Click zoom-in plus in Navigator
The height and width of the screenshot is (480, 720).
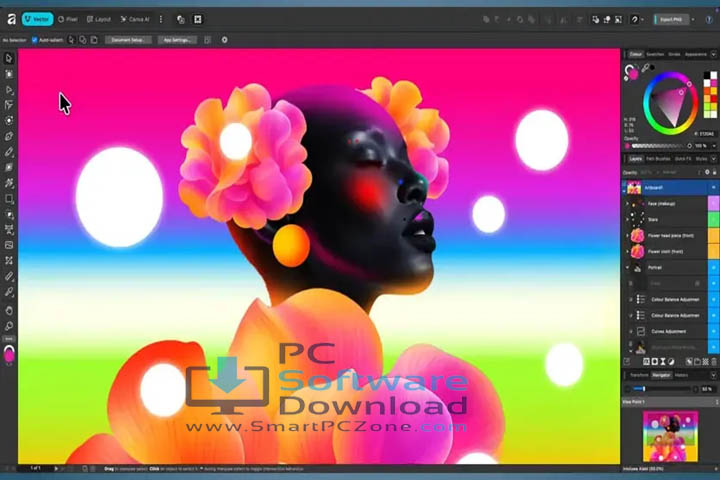(696, 389)
